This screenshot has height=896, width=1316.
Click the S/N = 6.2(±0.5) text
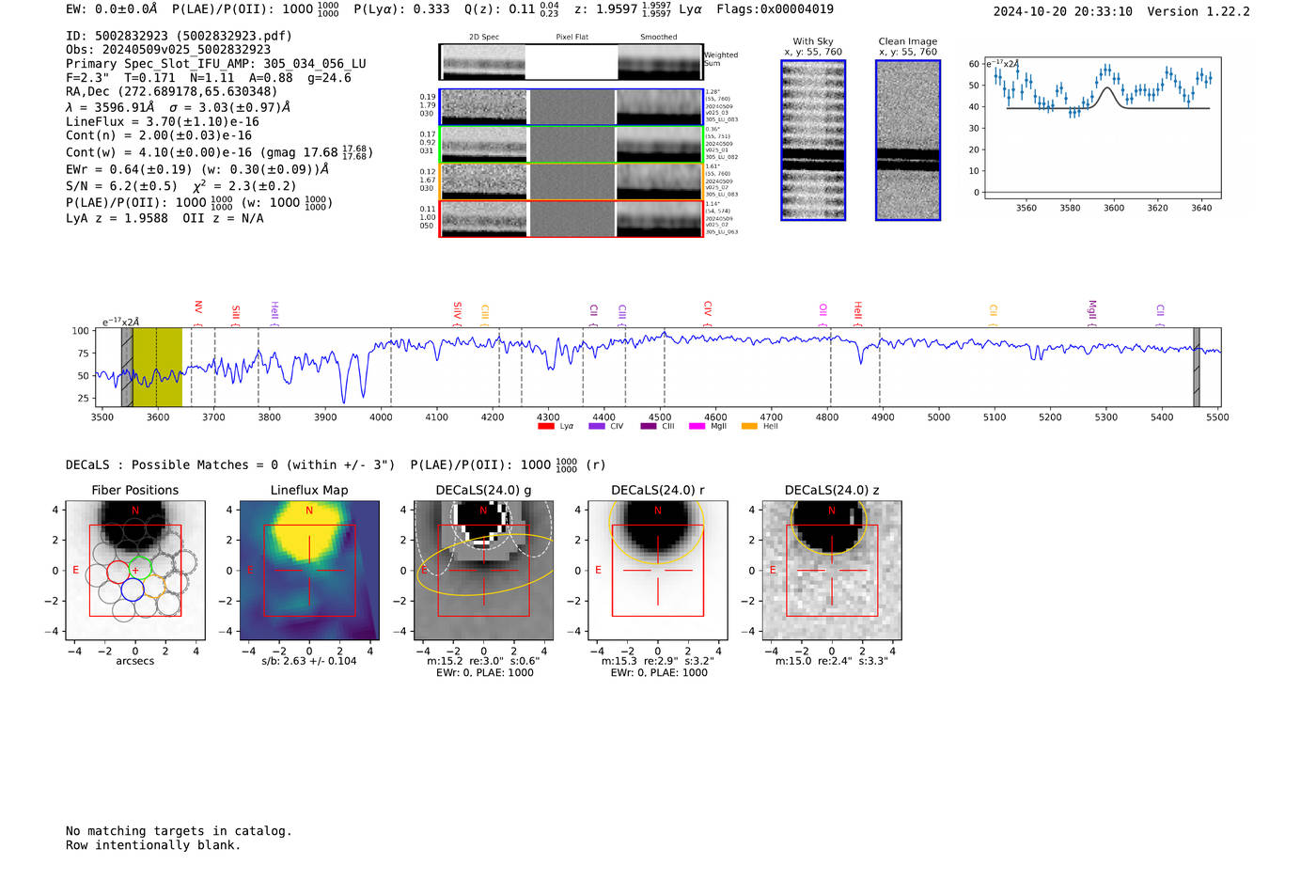coord(121,186)
